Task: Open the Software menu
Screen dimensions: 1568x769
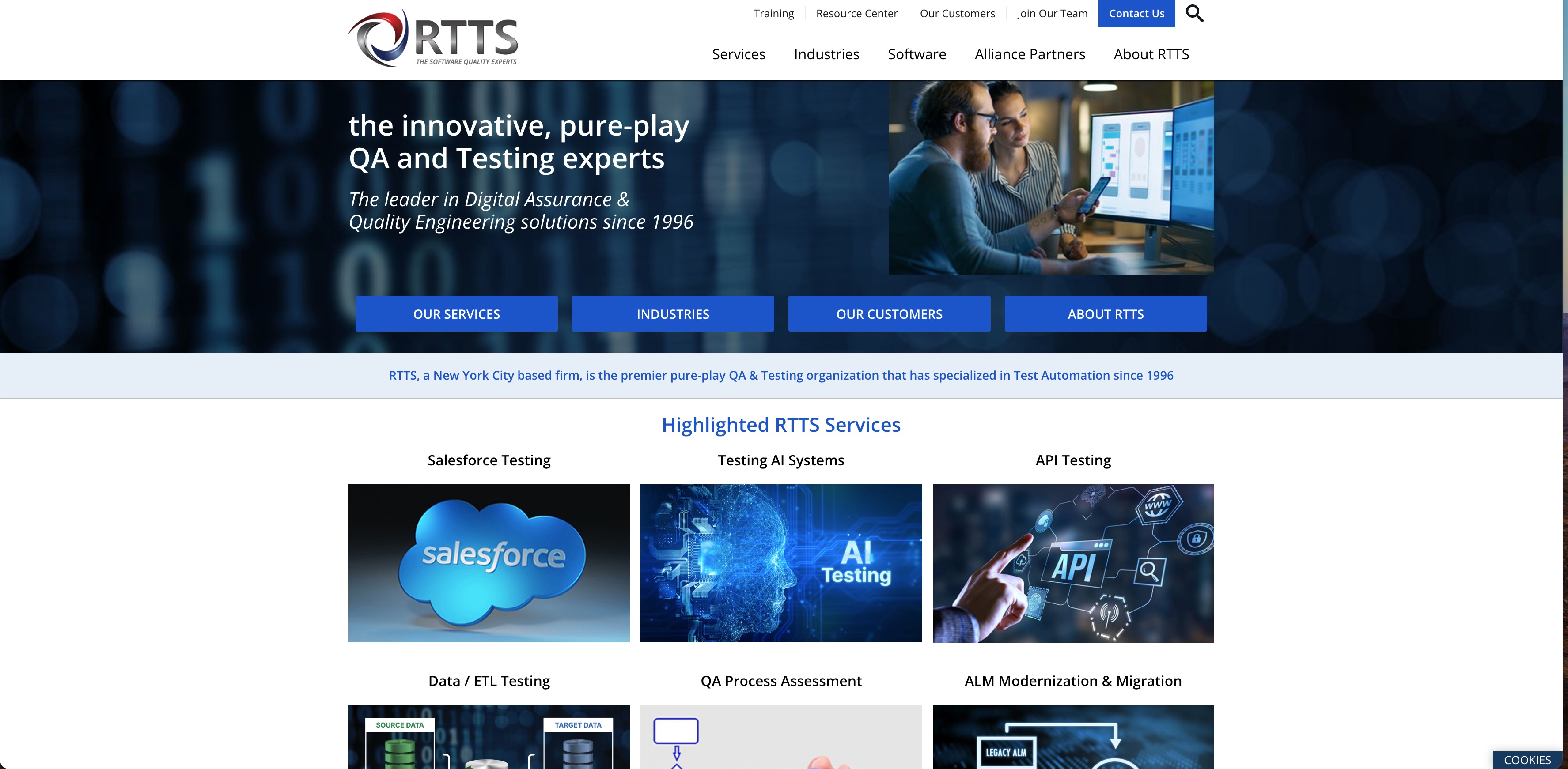Action: click(917, 54)
